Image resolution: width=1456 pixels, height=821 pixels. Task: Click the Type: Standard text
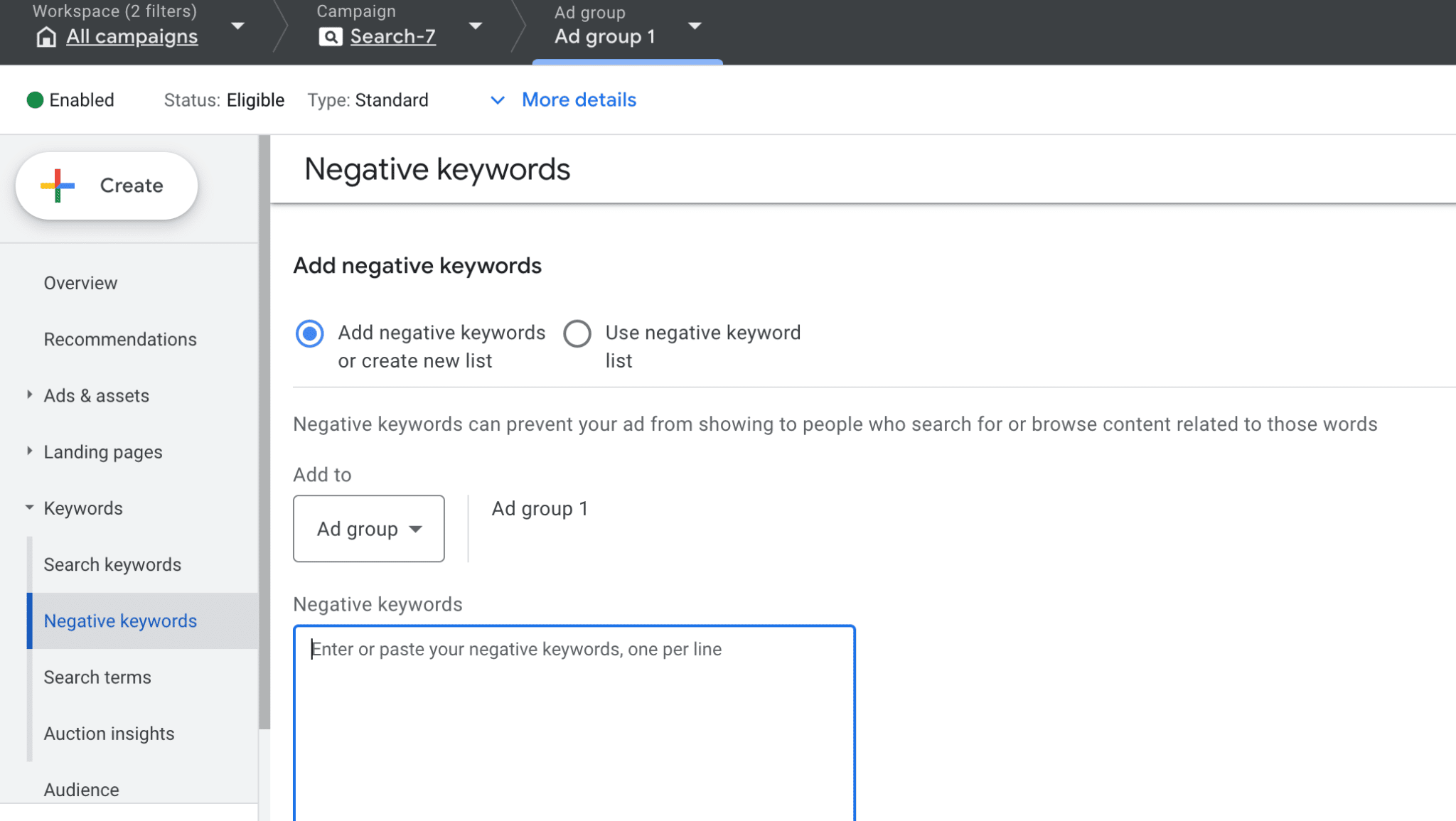[368, 100]
